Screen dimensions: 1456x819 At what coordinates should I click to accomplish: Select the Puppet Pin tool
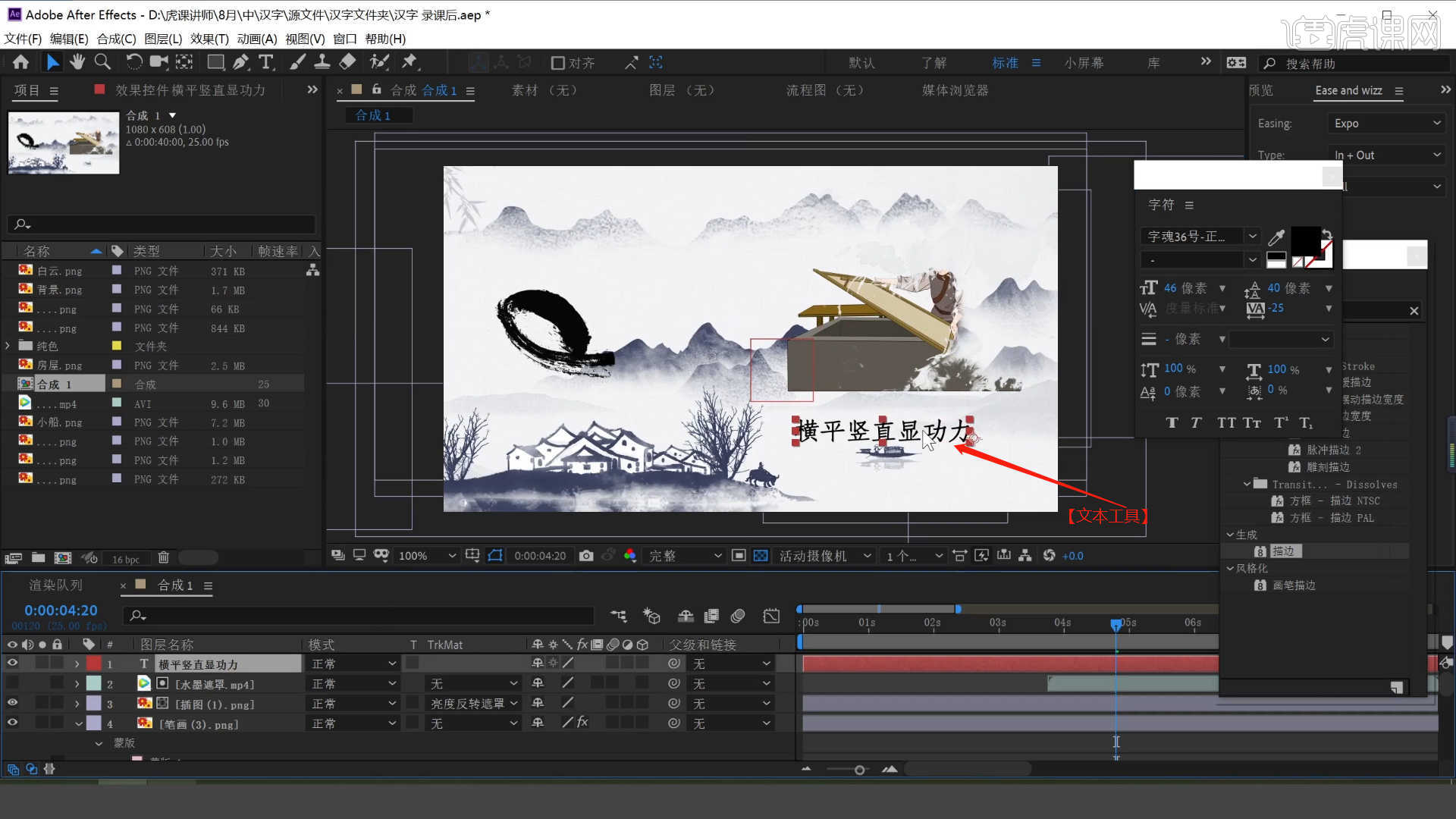tap(409, 62)
